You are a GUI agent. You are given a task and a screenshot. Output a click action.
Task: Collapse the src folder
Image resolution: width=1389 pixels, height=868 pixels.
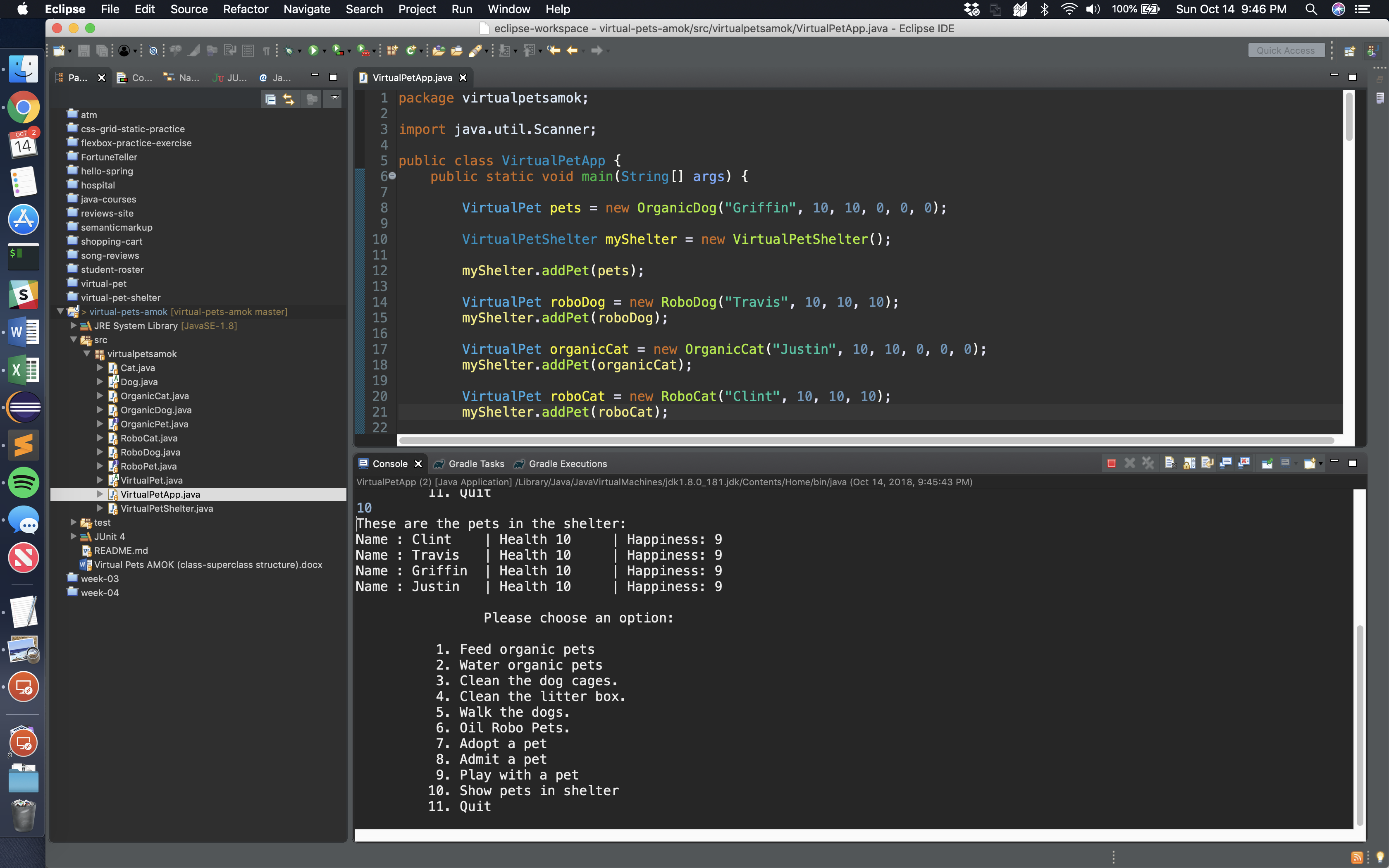(74, 339)
